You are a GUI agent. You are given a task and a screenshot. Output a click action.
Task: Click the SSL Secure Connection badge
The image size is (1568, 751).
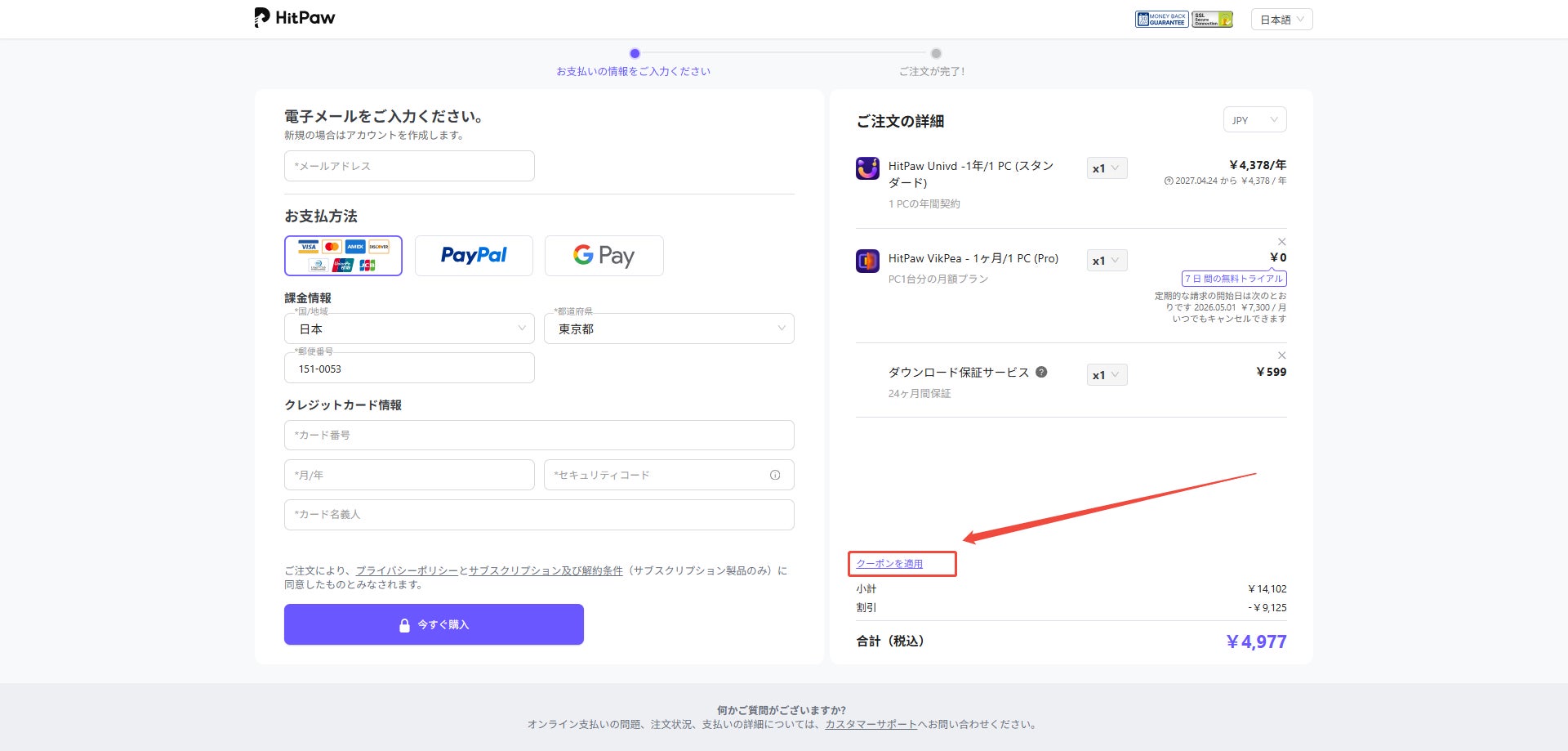point(1212,20)
